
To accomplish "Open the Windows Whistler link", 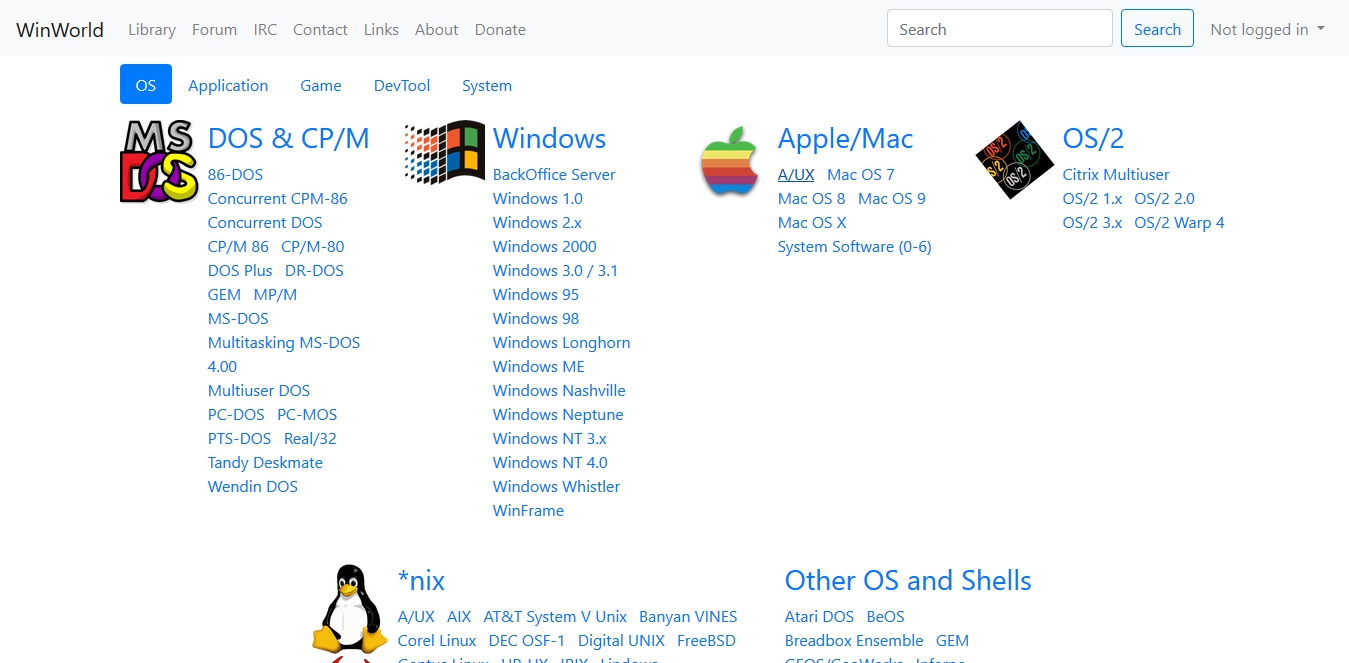I will click(x=556, y=486).
